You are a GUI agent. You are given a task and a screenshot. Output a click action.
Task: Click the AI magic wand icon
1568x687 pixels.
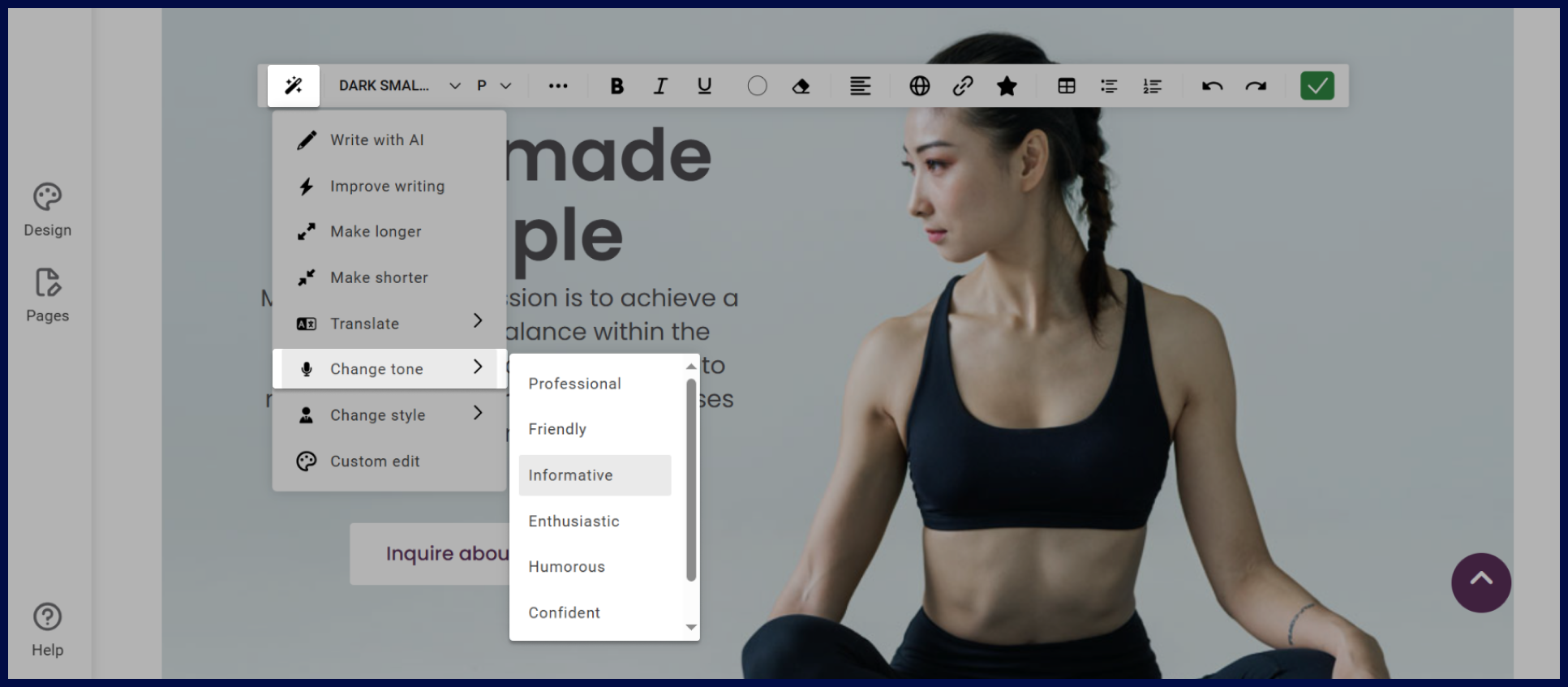point(294,85)
